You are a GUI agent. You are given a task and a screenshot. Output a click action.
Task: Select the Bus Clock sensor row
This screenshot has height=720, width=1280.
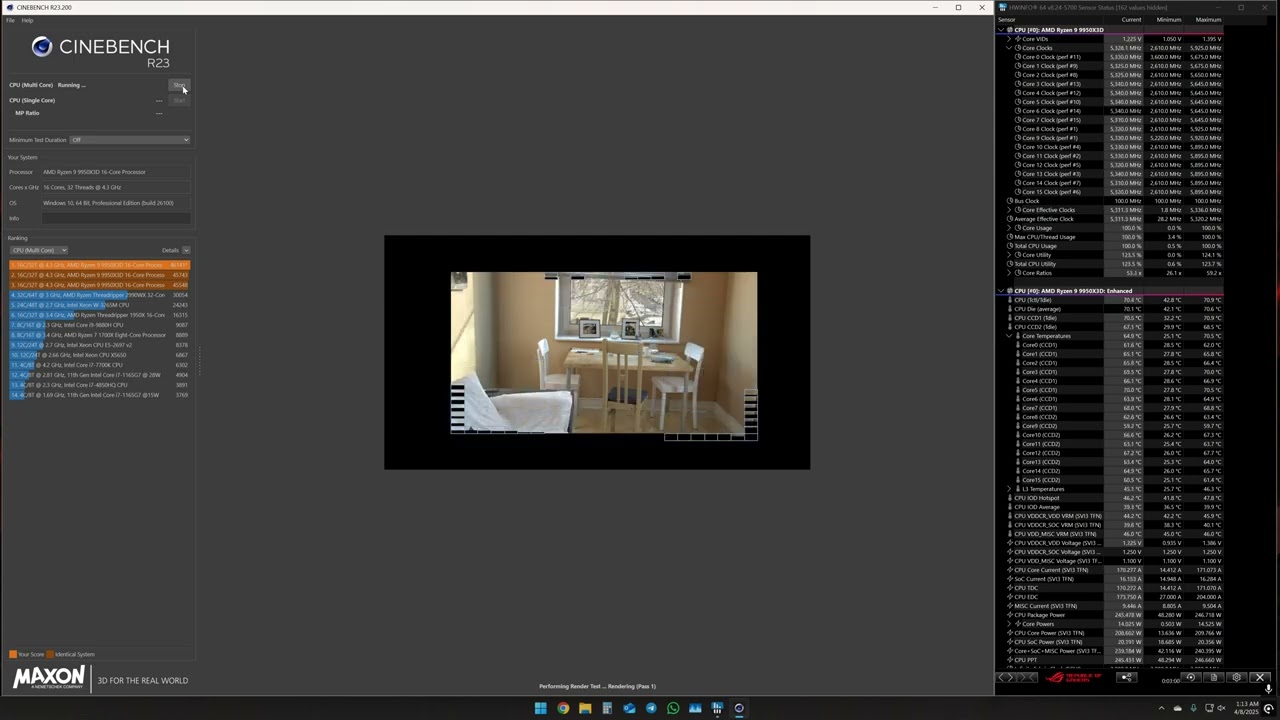click(1115, 201)
